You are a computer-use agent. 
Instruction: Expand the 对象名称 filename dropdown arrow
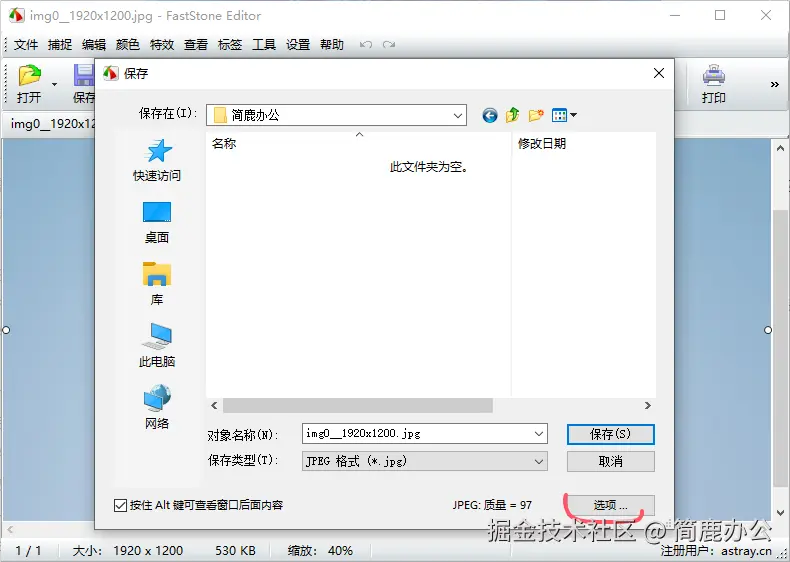tap(539, 433)
